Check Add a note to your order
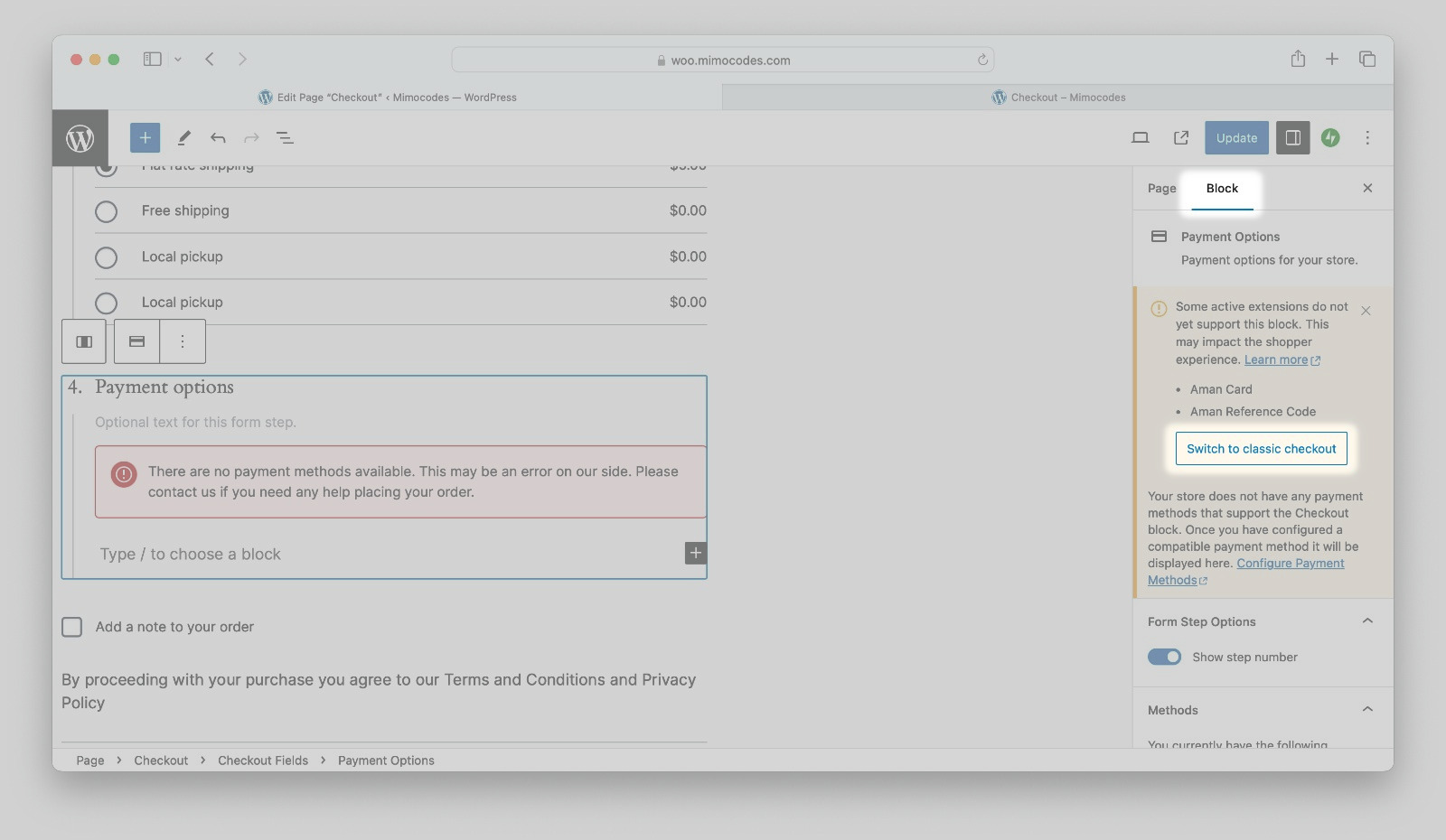1446x840 pixels. pyautogui.click(x=72, y=627)
